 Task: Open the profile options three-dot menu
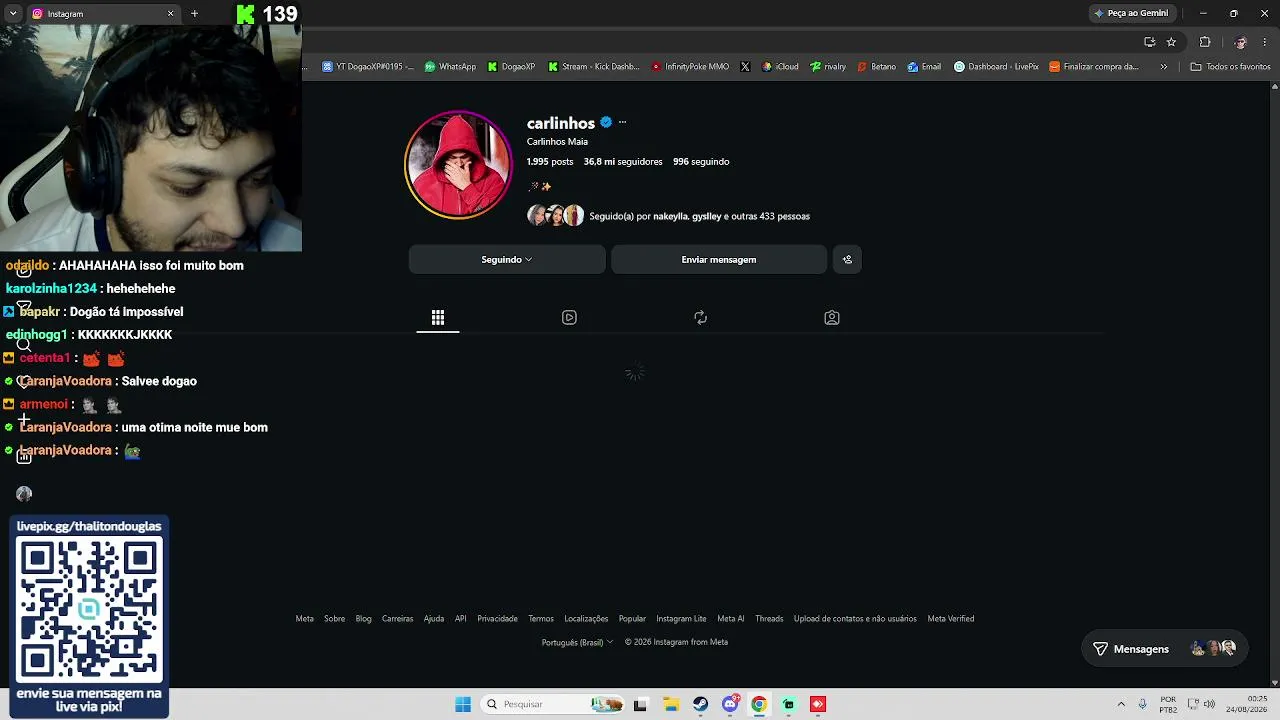(622, 122)
